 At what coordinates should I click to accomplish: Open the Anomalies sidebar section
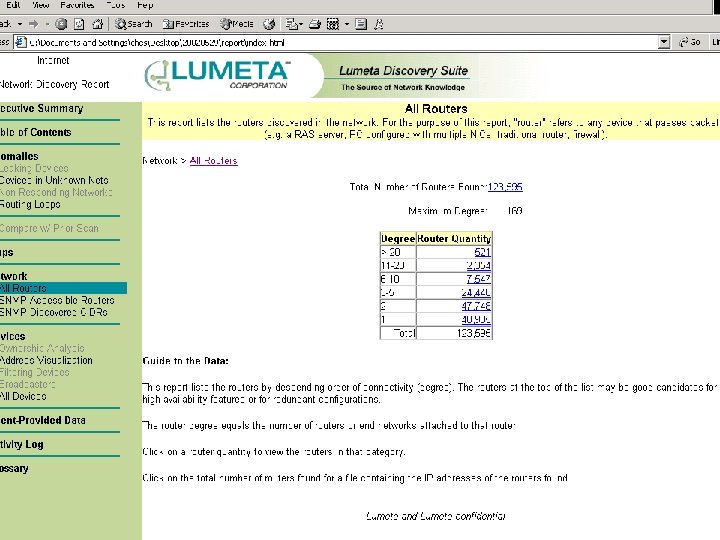pos(19,156)
